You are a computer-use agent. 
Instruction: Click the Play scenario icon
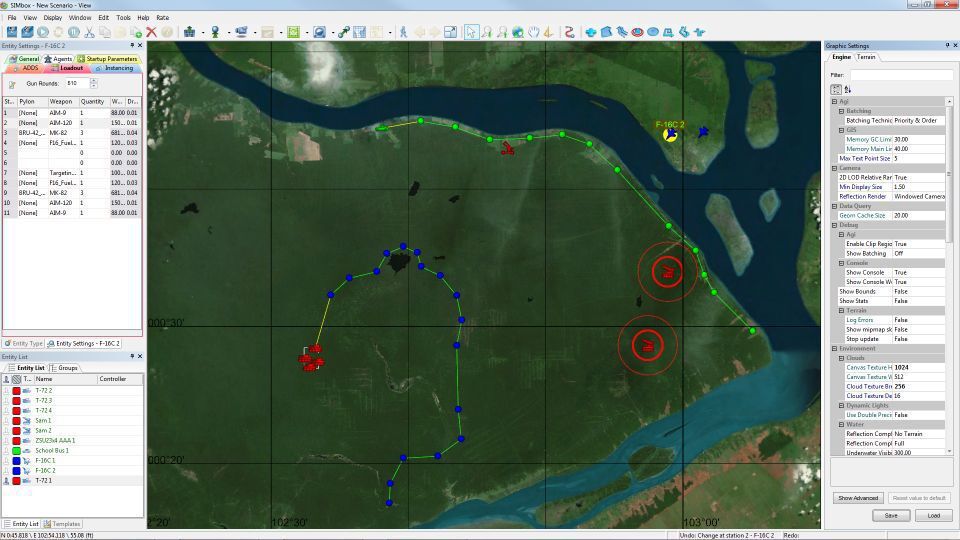pyautogui.click(x=43, y=32)
